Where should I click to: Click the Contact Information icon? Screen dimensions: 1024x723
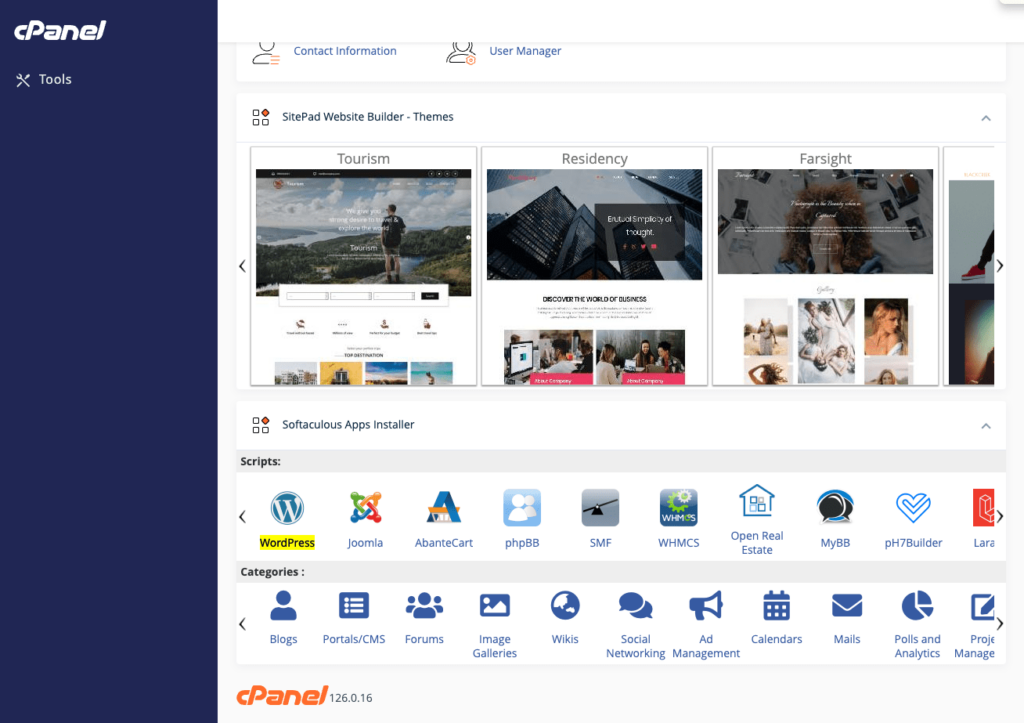pyautogui.click(x=265, y=52)
